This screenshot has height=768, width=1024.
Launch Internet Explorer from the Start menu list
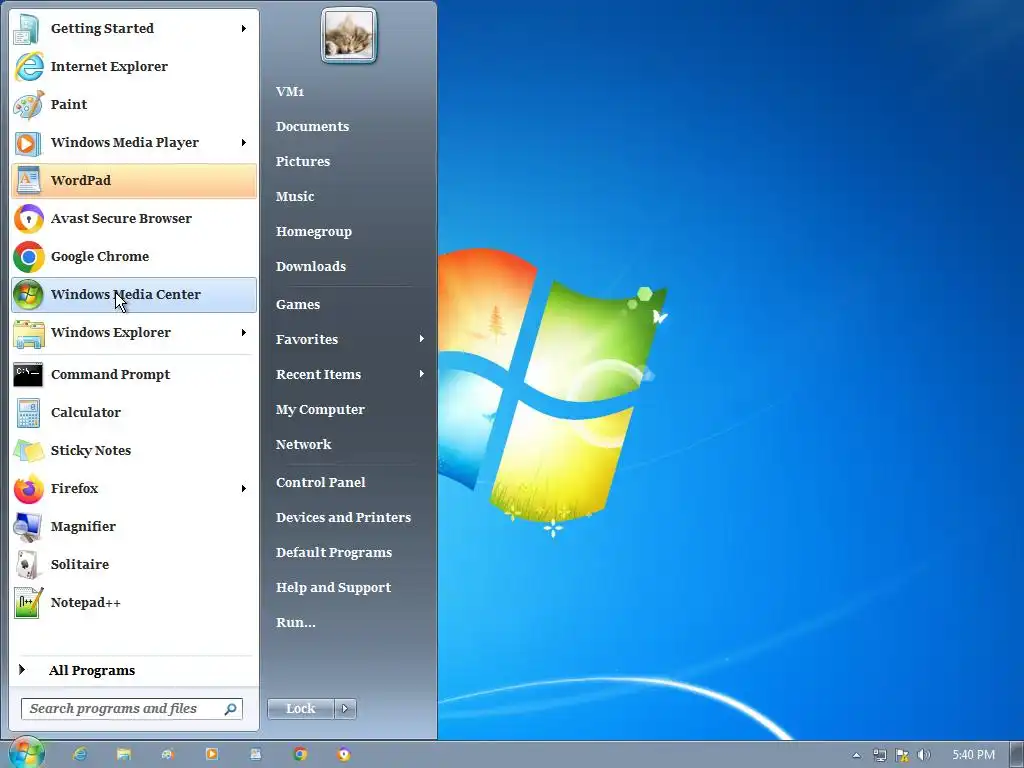click(x=134, y=67)
